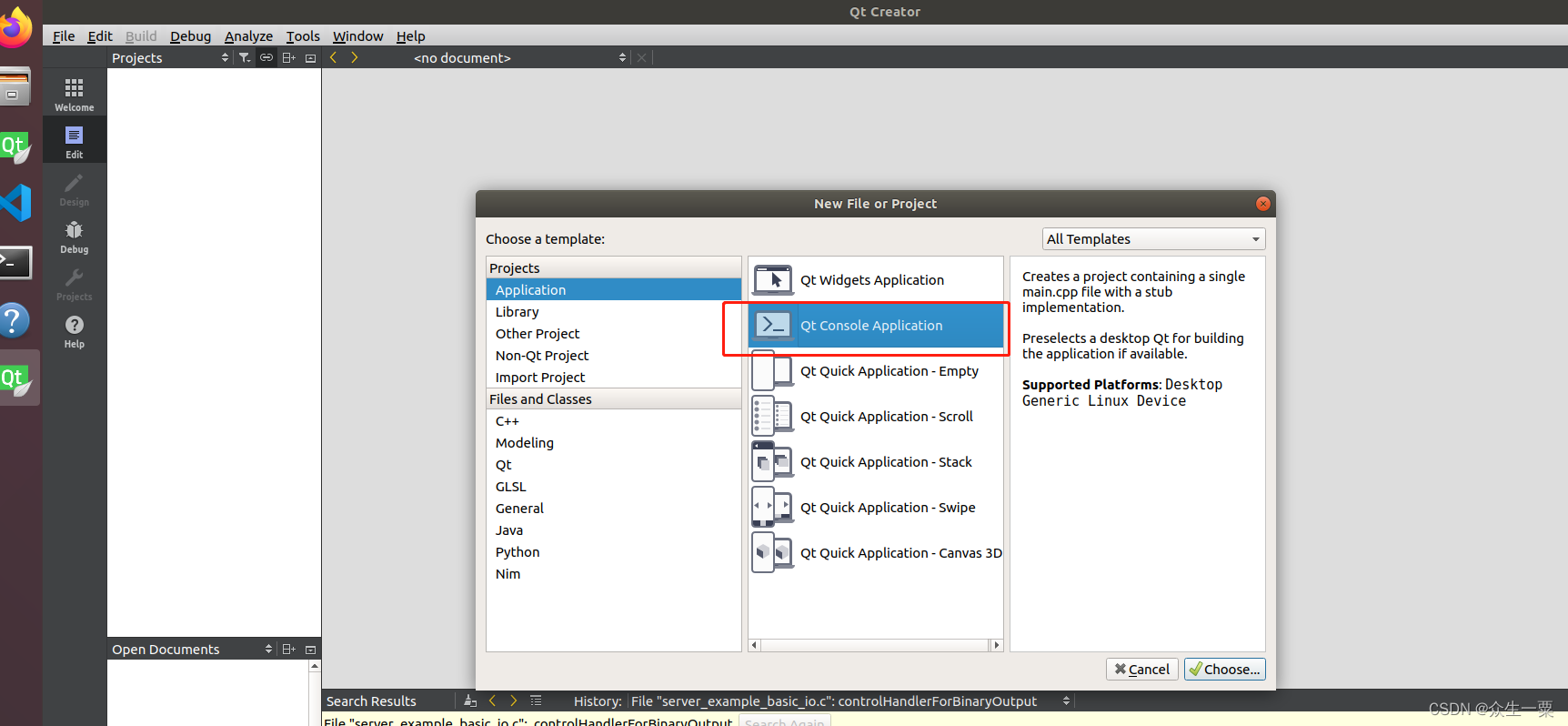Viewport: 1568px width, 726px height.
Task: Select the Python category
Action: pyautogui.click(x=614, y=551)
